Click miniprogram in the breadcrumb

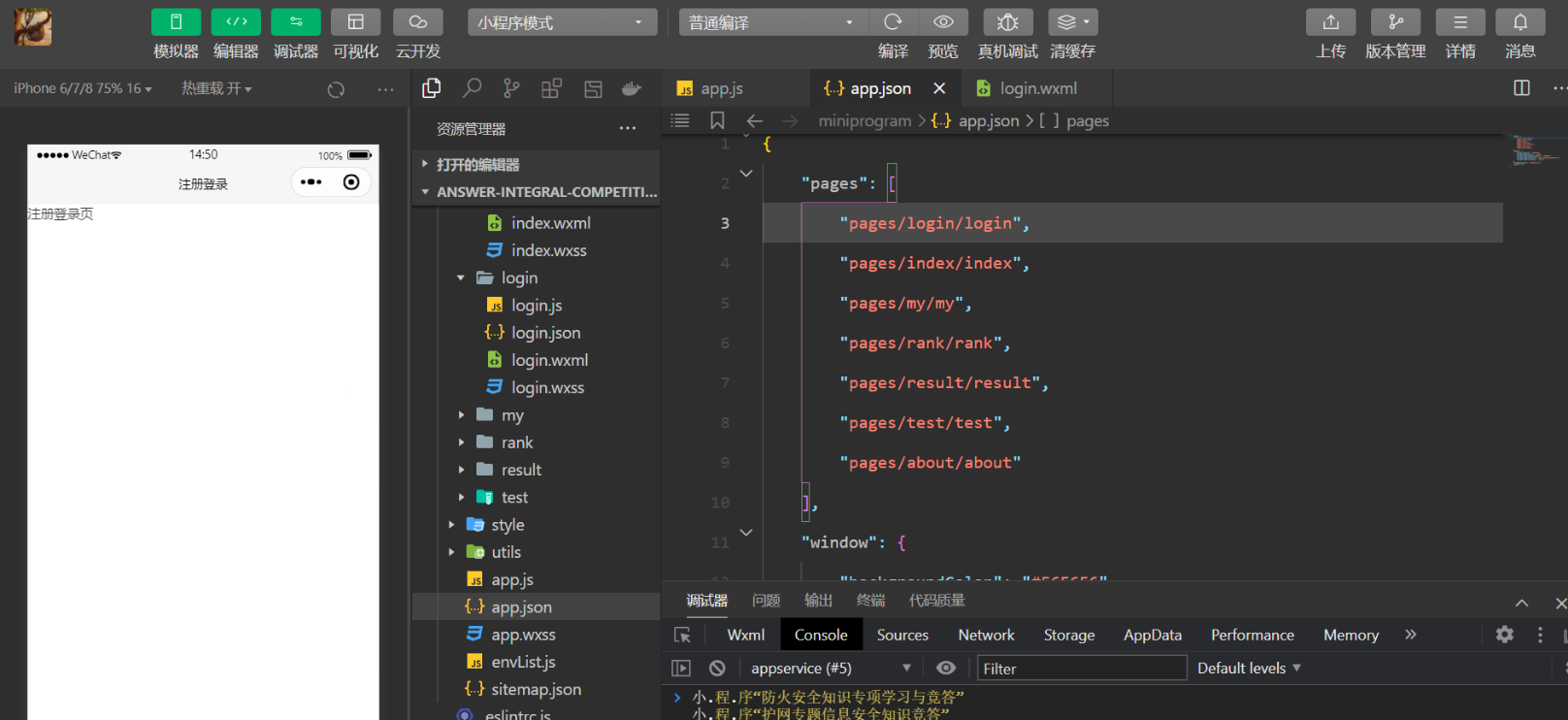click(865, 120)
